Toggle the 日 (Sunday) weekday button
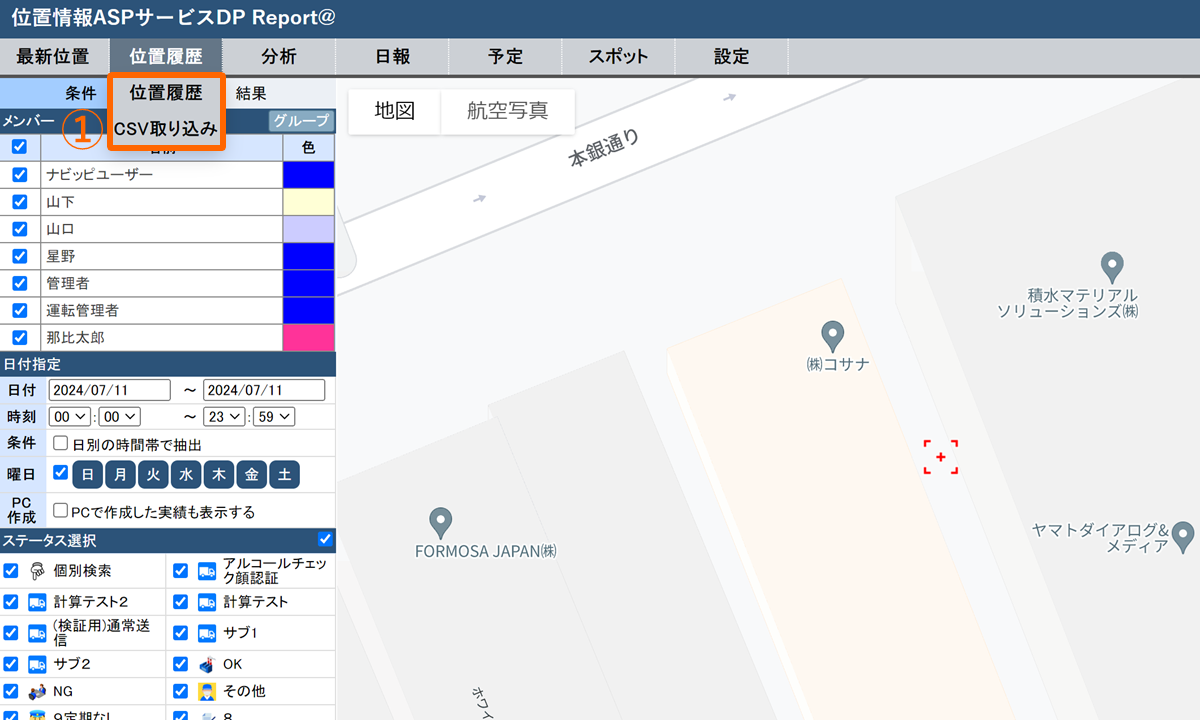The height and width of the screenshot is (720, 1200). pyautogui.click(x=88, y=475)
